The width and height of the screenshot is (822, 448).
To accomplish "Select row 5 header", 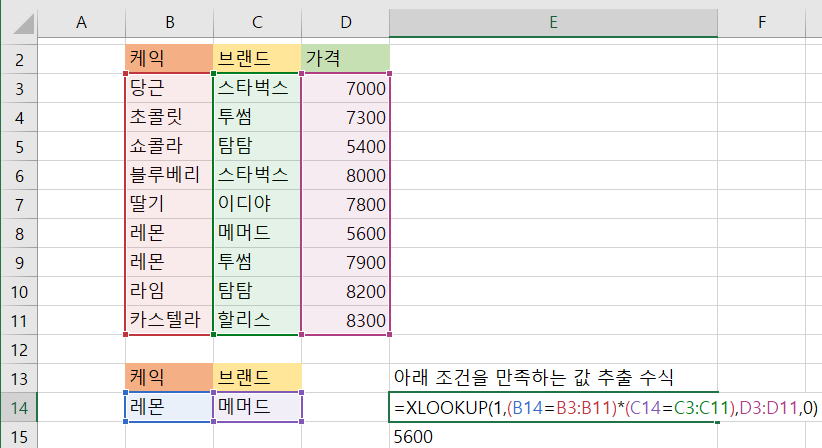I will 19,146.
